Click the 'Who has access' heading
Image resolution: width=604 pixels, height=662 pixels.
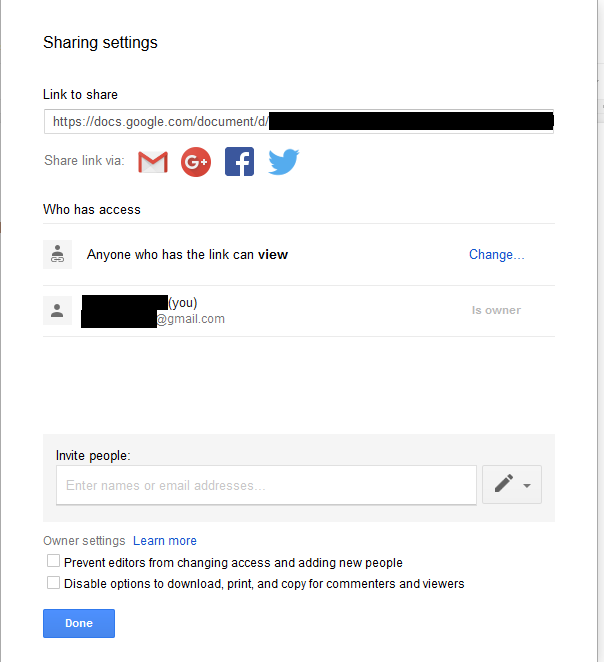92,209
